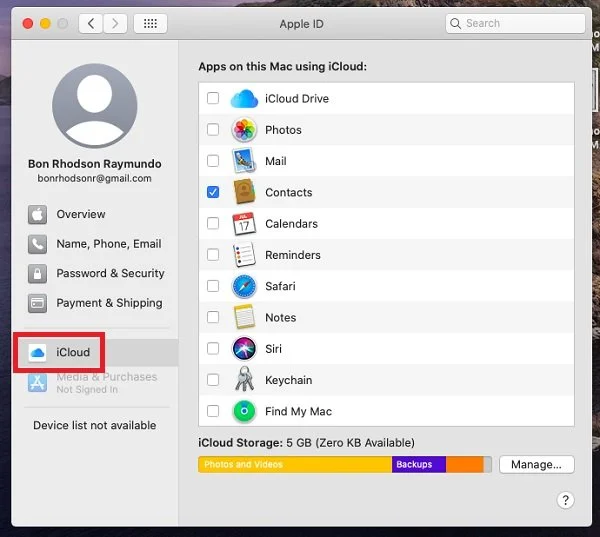The height and width of the screenshot is (537, 600).
Task: Show all preferences with the grid button
Action: click(150, 24)
